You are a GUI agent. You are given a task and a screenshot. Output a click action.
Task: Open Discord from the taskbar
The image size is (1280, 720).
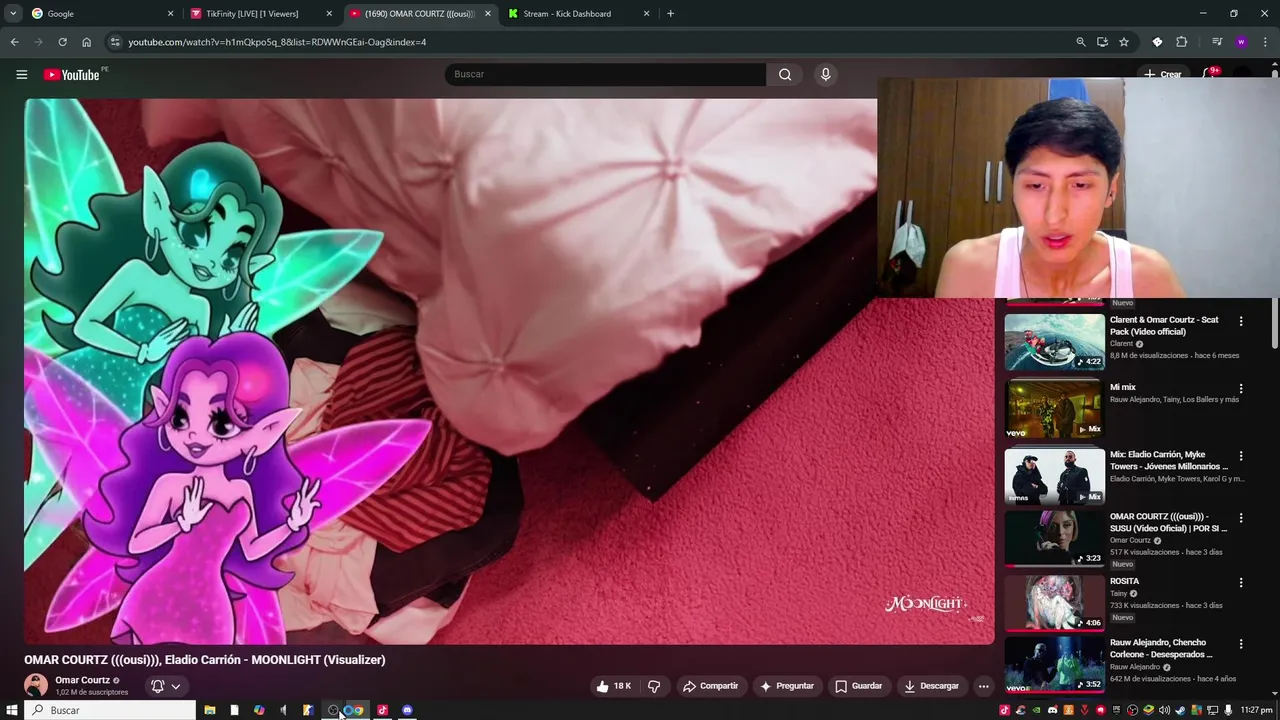point(407,710)
